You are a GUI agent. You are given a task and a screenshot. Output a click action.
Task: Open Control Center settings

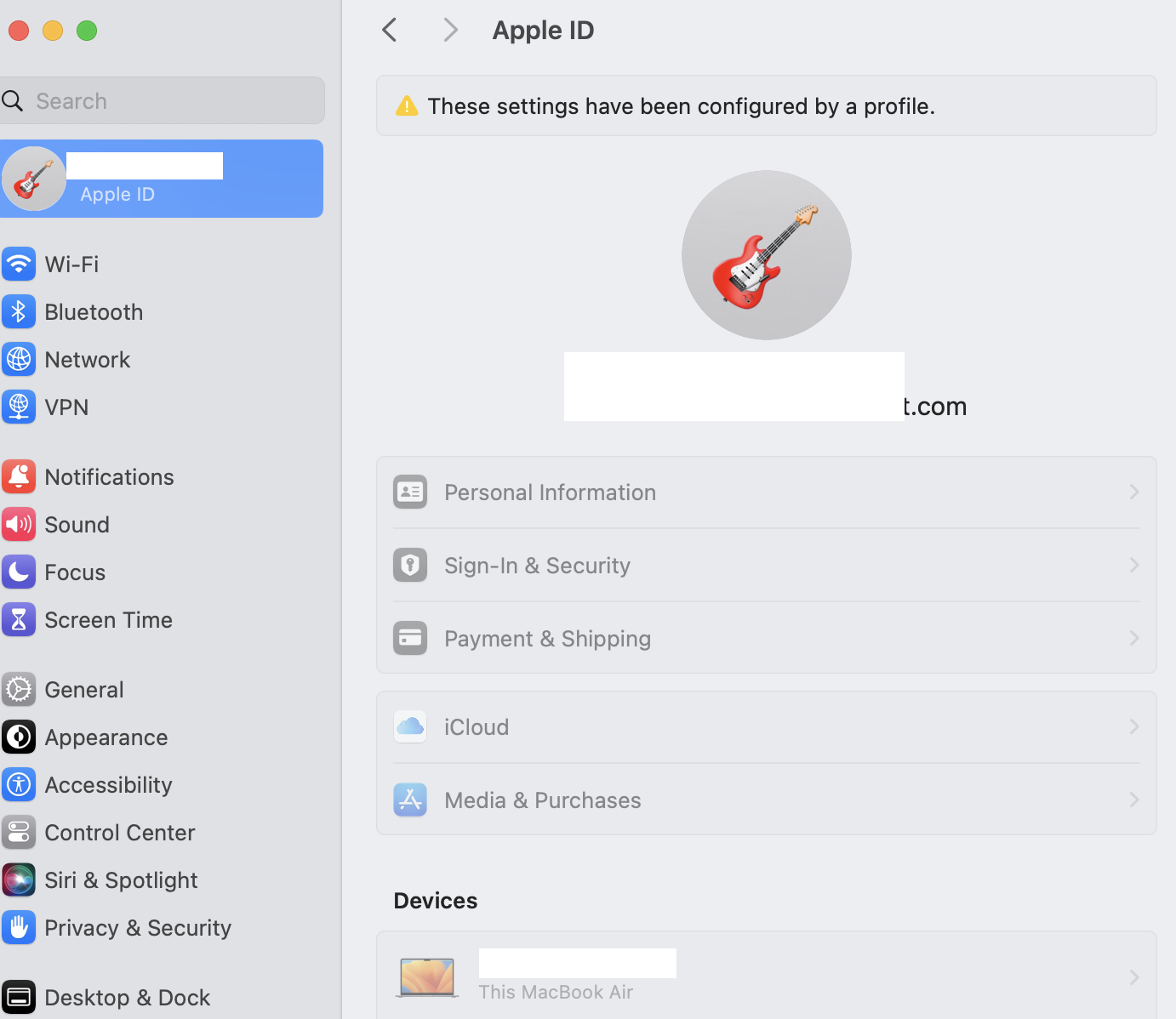tap(120, 832)
